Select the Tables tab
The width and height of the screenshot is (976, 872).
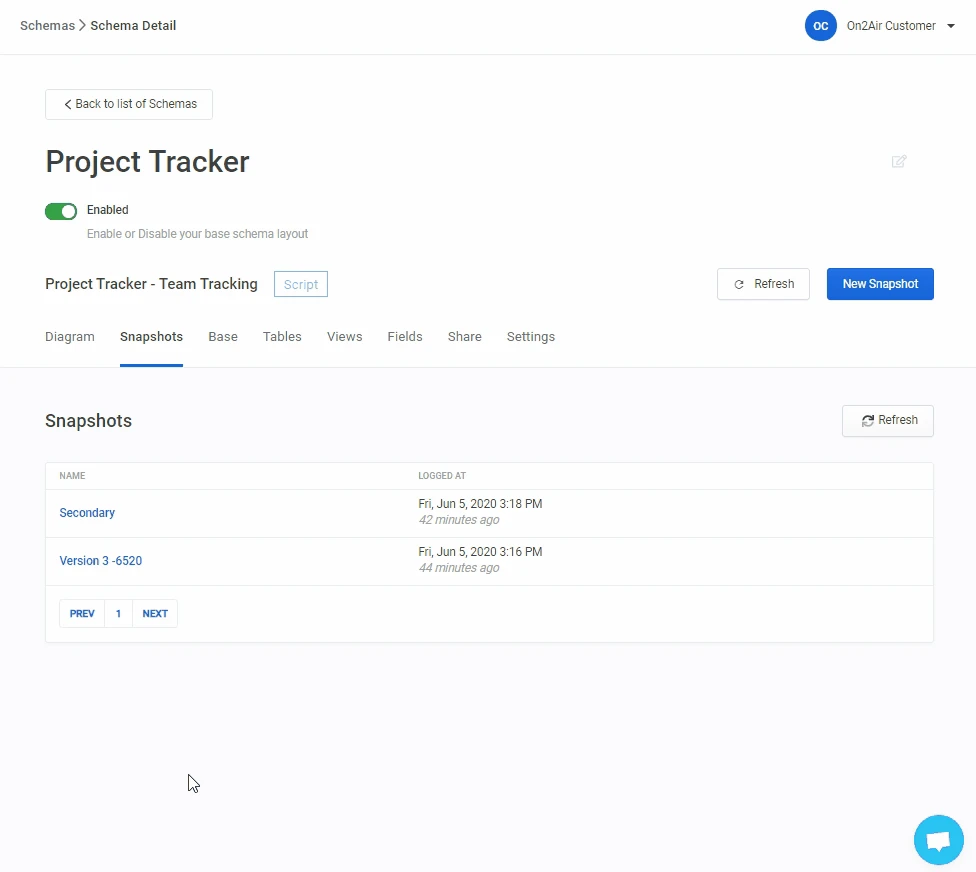click(x=282, y=337)
